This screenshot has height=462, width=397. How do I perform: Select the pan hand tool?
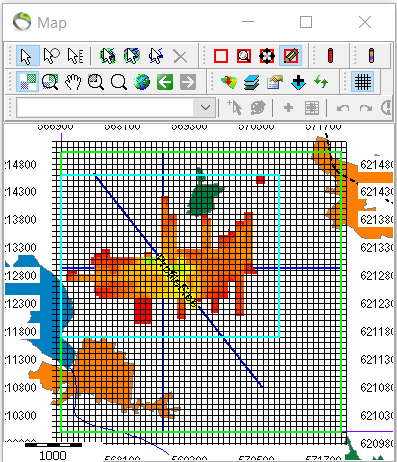[73, 82]
